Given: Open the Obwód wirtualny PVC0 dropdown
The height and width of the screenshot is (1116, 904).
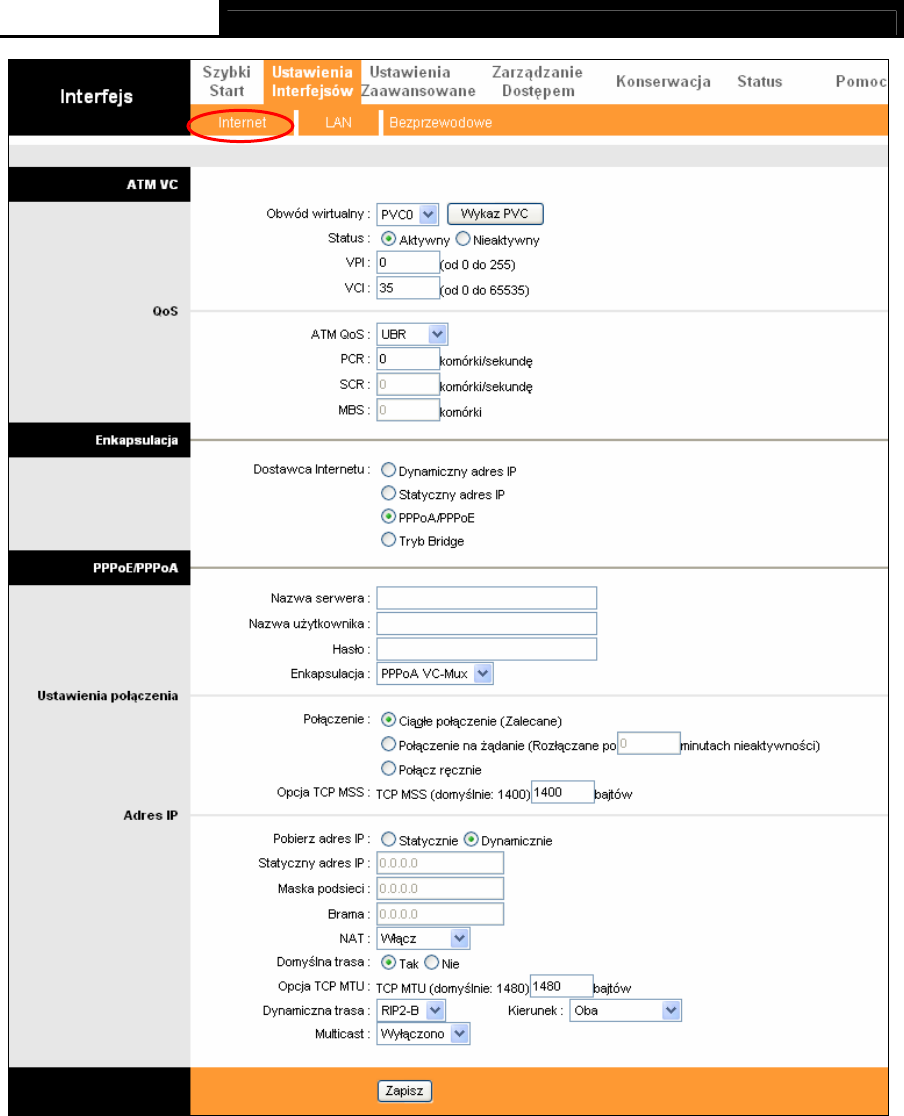Looking at the screenshot, I should [x=407, y=214].
